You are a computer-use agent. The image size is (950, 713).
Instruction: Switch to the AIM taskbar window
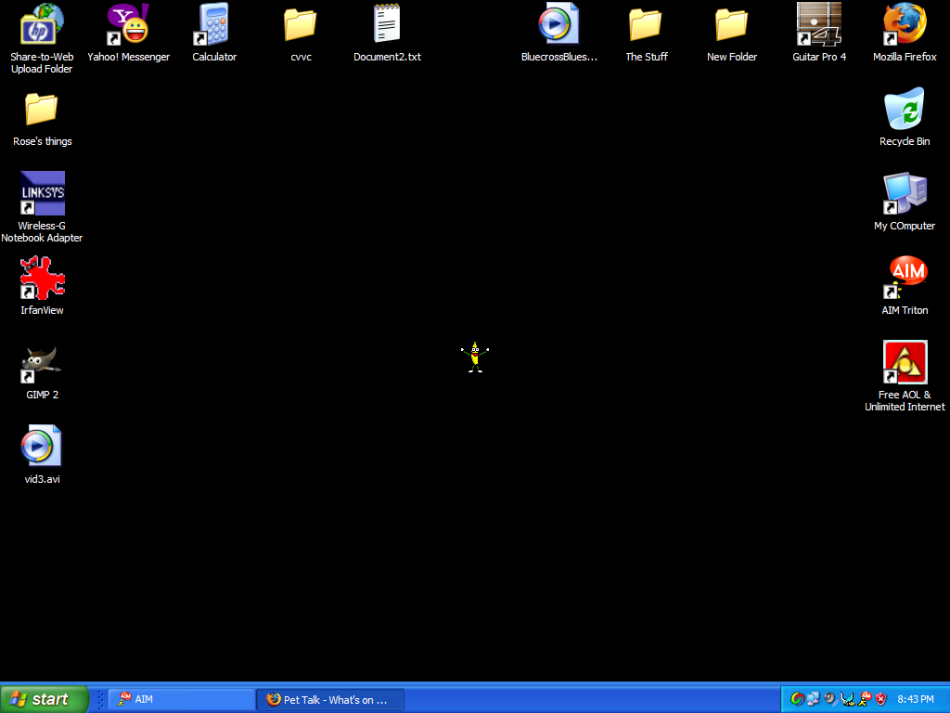point(182,699)
